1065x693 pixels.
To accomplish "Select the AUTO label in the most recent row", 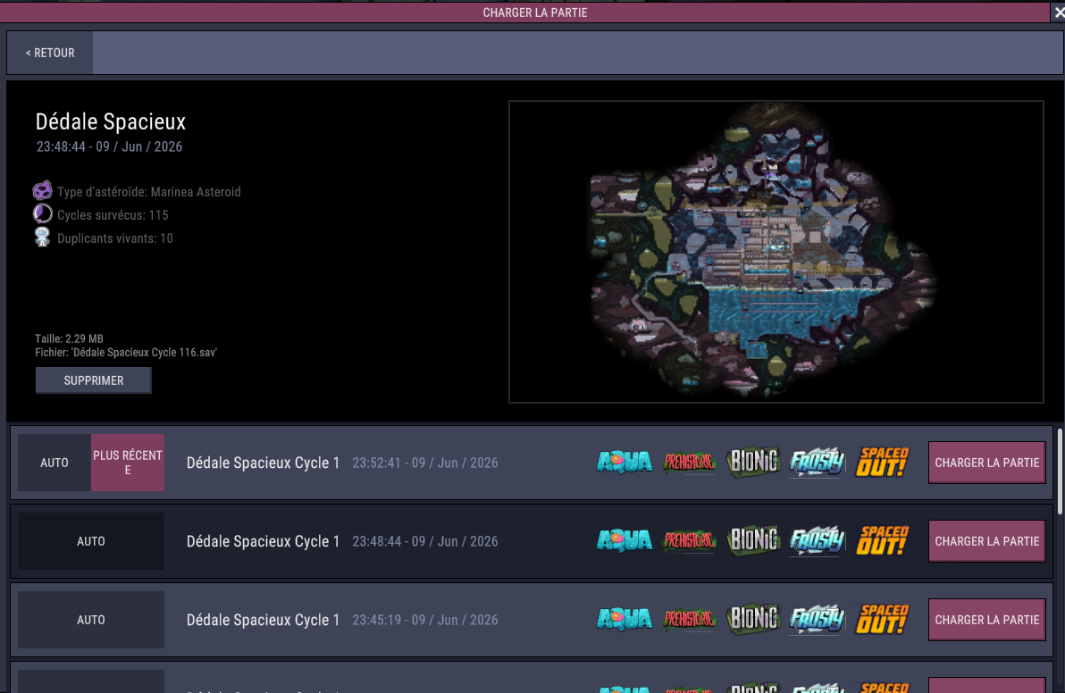I will pos(54,463).
